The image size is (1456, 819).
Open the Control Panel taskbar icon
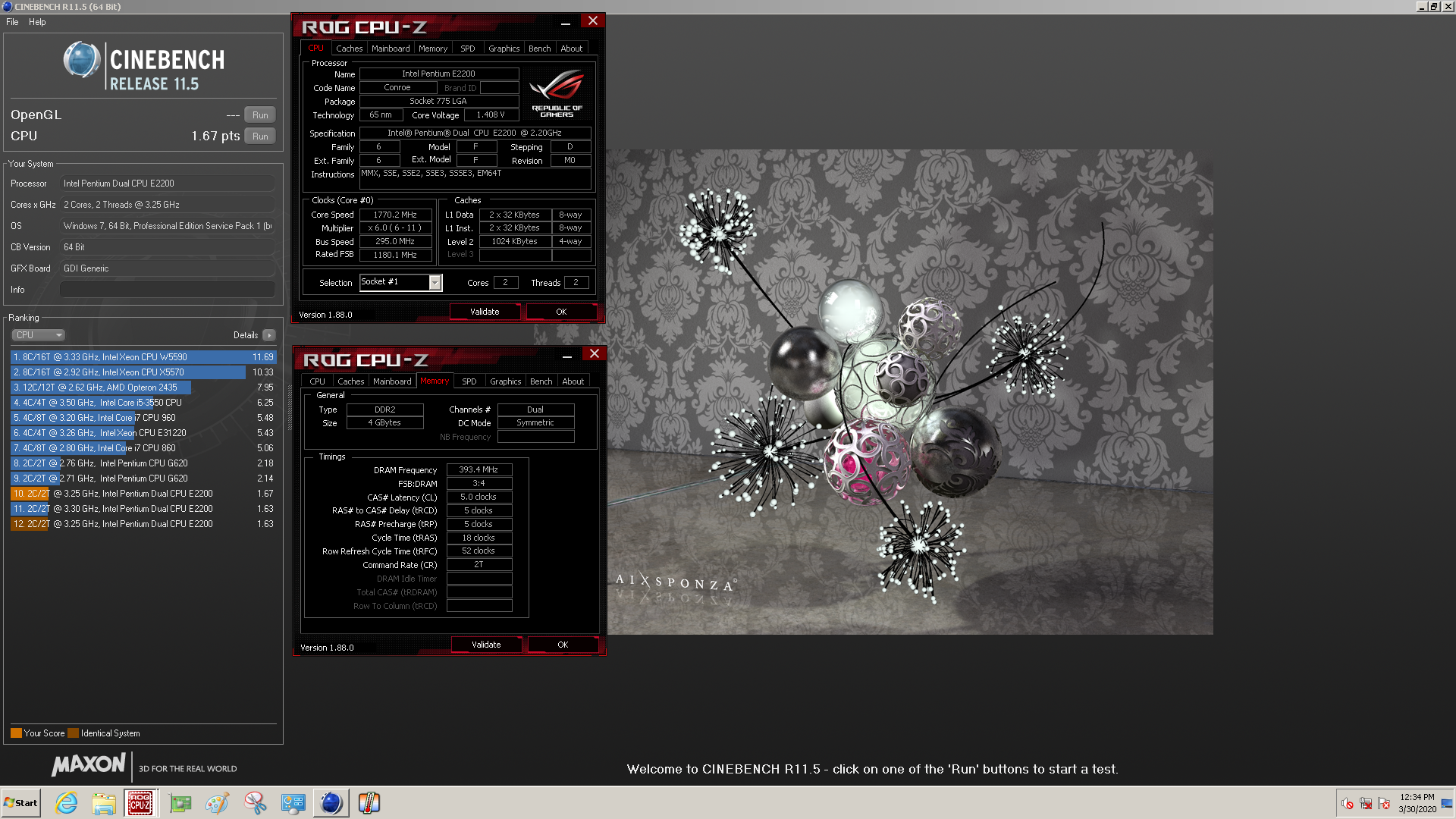293,802
